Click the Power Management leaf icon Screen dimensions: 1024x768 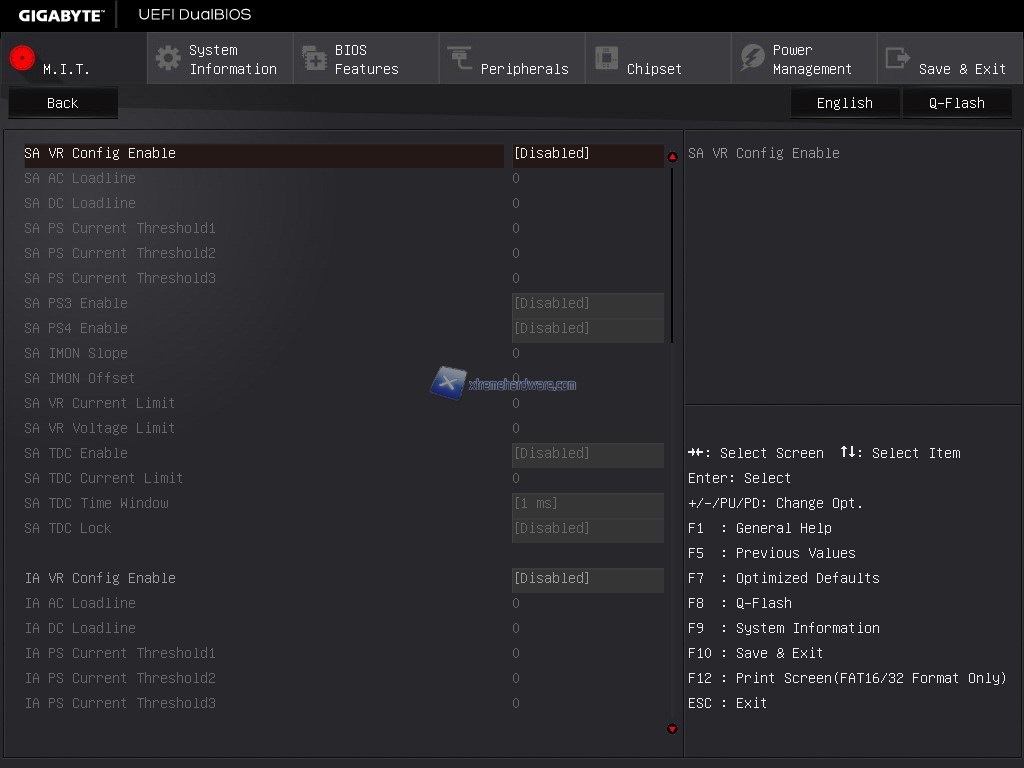[x=752, y=58]
